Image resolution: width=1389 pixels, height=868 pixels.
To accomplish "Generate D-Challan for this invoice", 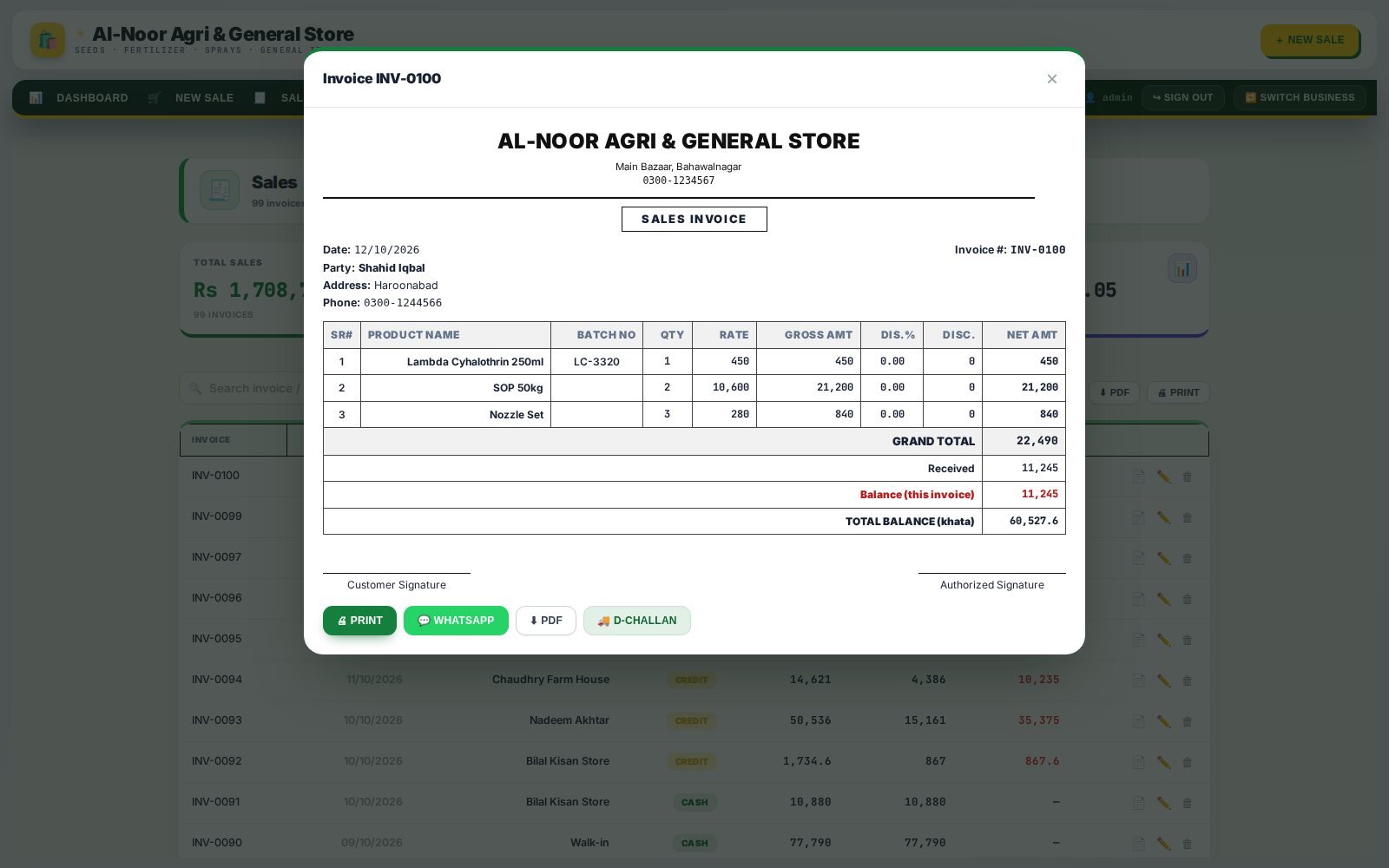I will [x=637, y=621].
